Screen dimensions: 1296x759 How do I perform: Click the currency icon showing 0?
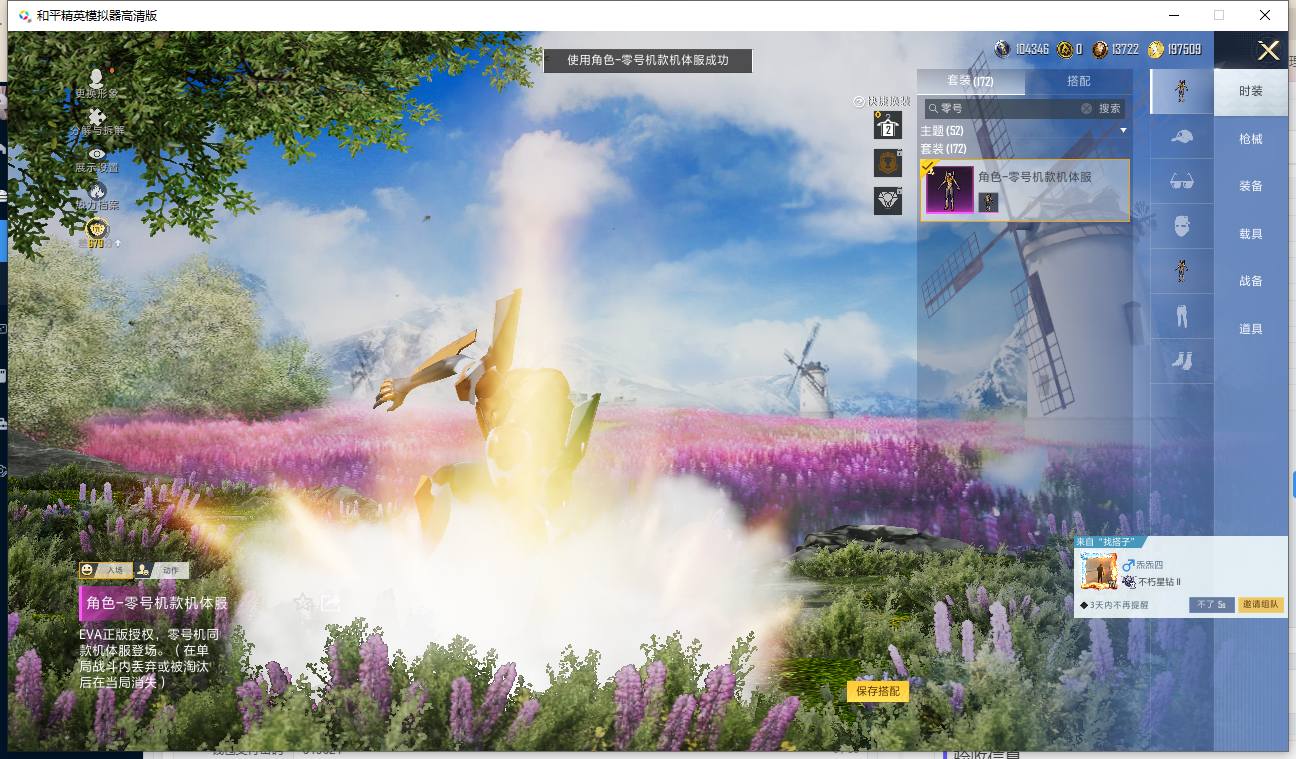[1065, 49]
